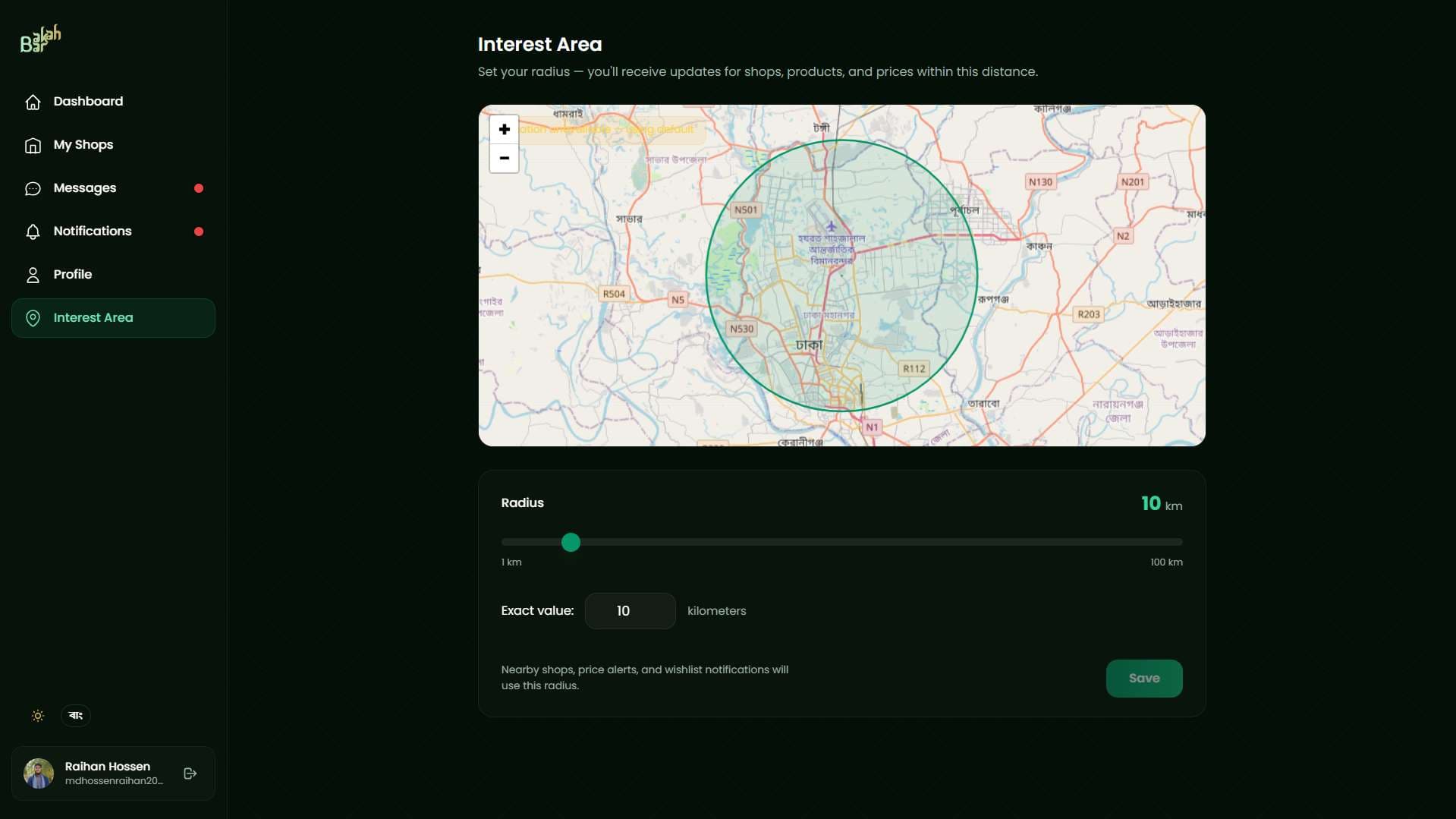Screen dimensions: 1456x819
Task: Click the radius slider handle
Action: pyautogui.click(x=571, y=542)
